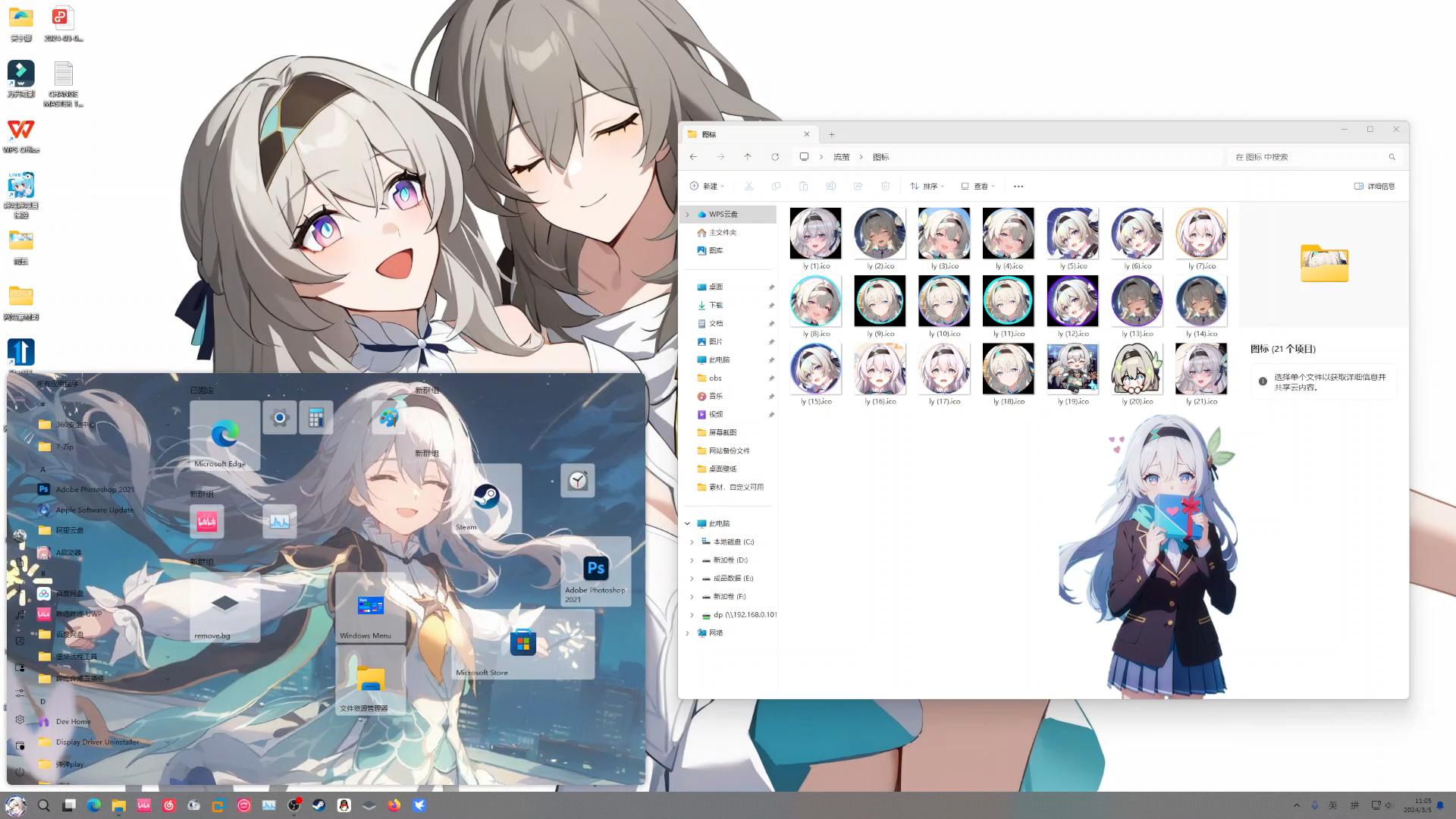This screenshot has width=1456, height=819.
Task: Click the Steam tile in Start menu
Action: [x=486, y=498]
